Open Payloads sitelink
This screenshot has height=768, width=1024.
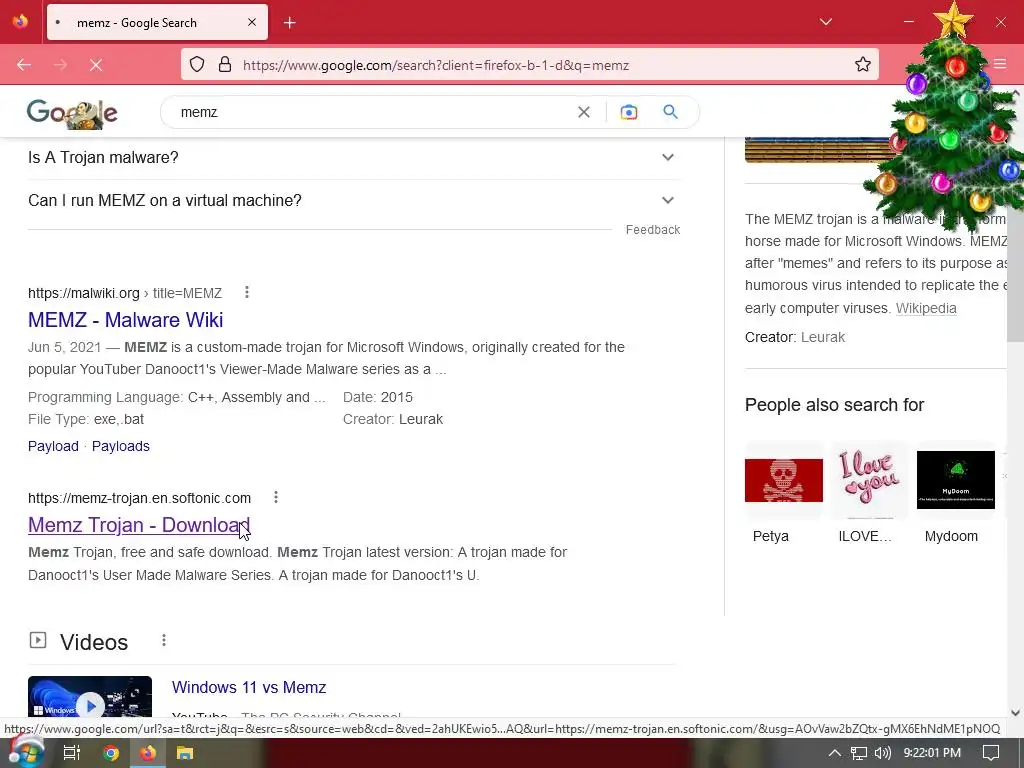121,446
